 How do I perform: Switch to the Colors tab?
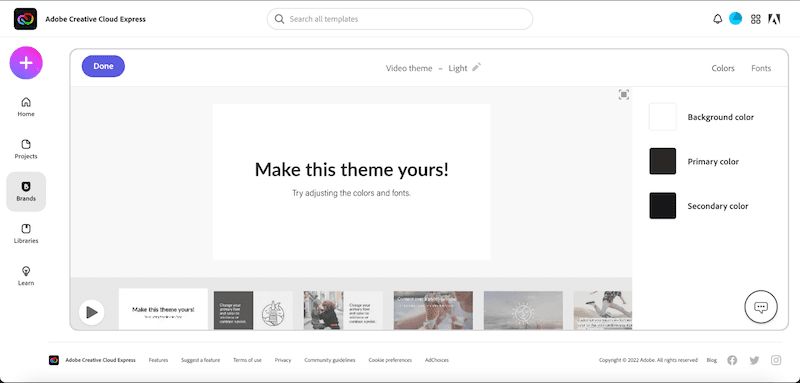pyautogui.click(x=723, y=68)
